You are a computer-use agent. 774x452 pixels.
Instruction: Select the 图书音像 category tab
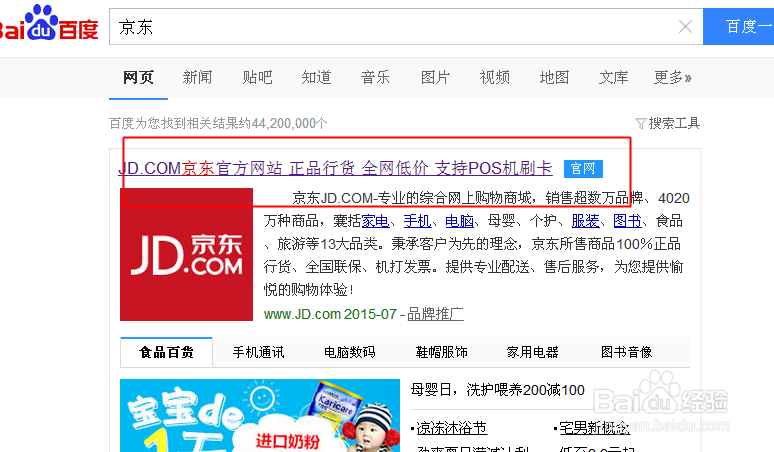626,352
